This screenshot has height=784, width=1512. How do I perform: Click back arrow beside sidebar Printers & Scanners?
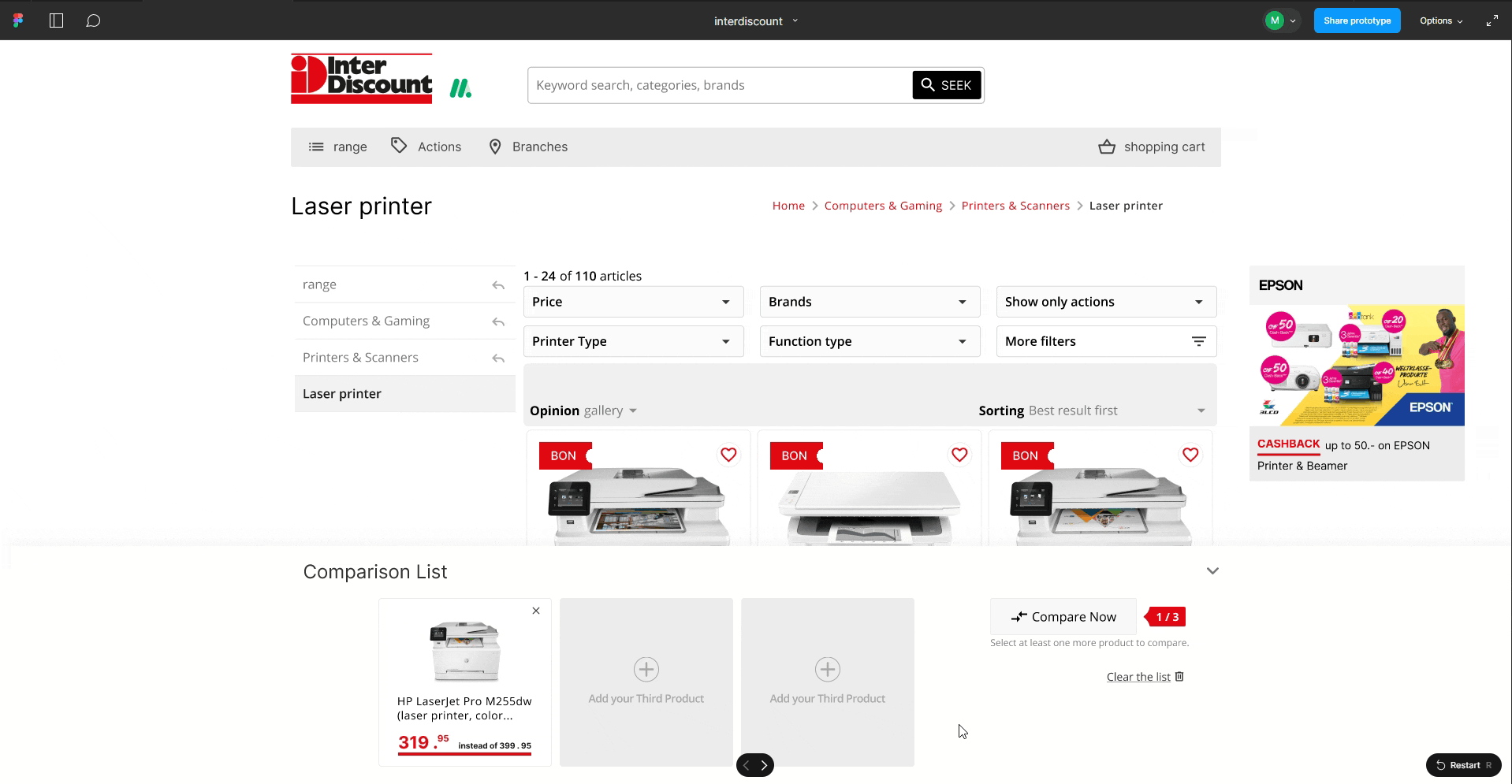click(x=498, y=358)
